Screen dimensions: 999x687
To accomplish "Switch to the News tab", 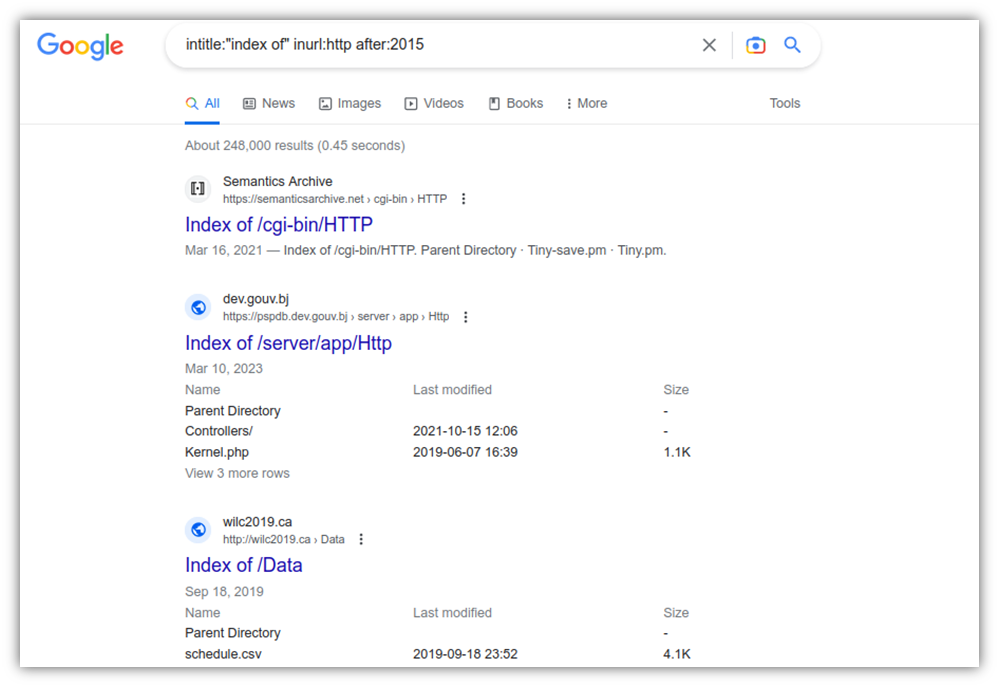I will pos(269,103).
